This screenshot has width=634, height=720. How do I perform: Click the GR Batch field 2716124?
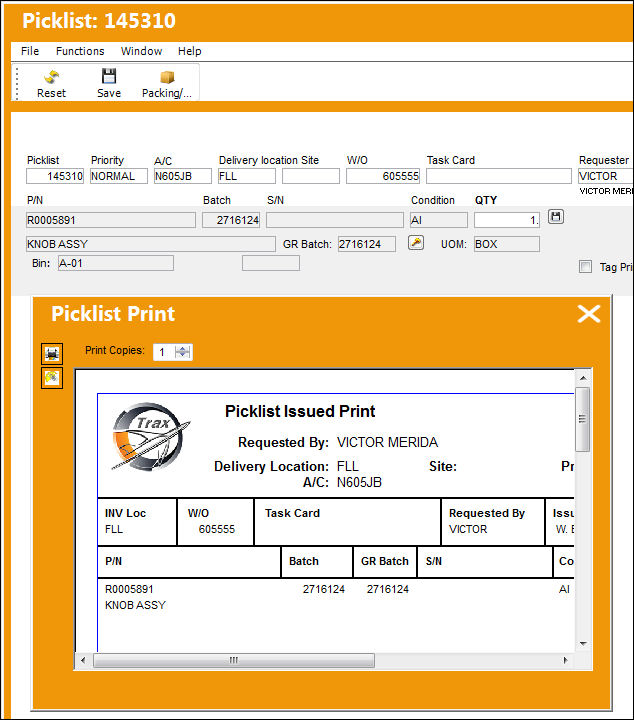click(367, 244)
